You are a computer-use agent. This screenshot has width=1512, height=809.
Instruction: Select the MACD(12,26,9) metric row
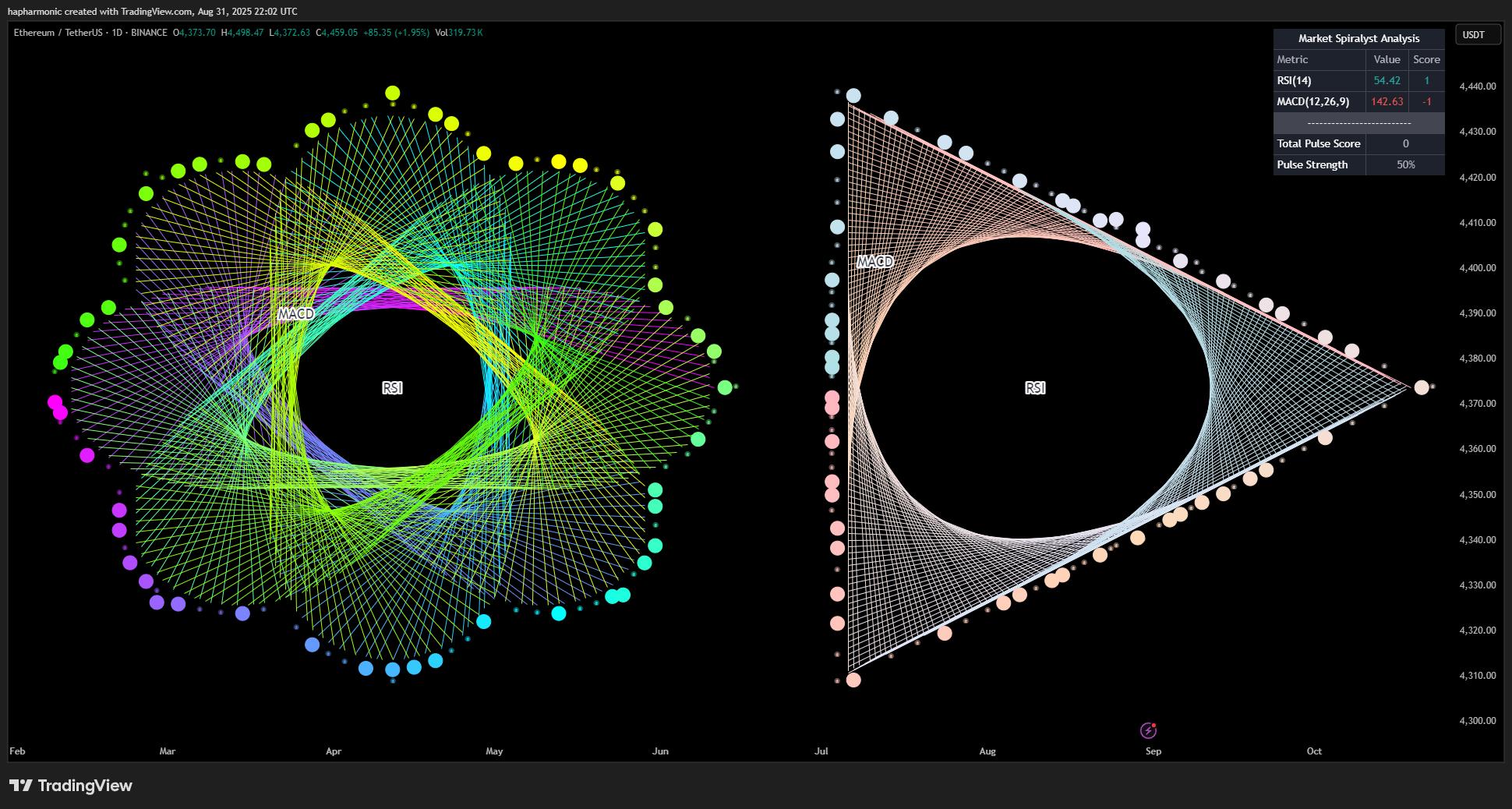[x=1358, y=101]
